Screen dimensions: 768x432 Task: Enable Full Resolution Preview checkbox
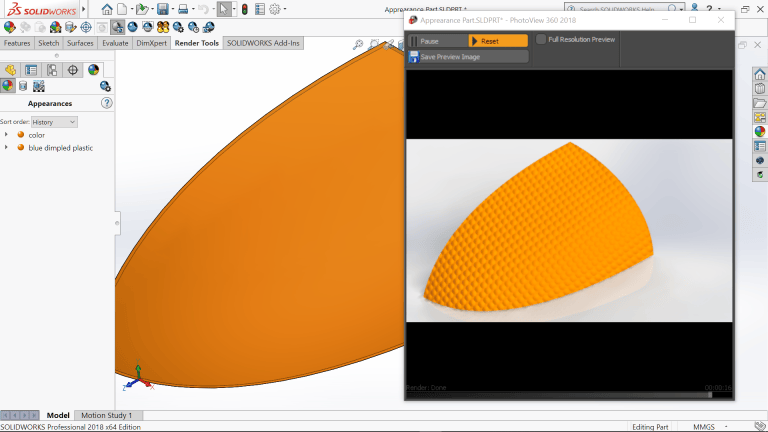541,39
